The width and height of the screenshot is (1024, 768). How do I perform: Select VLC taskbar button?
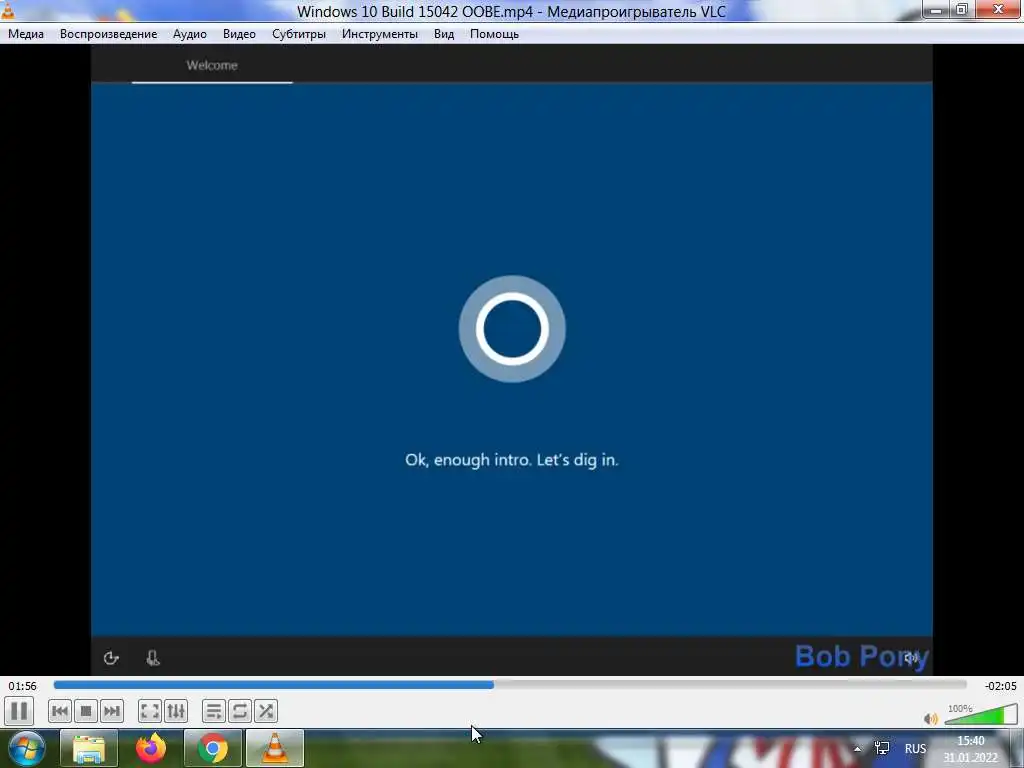(x=275, y=748)
